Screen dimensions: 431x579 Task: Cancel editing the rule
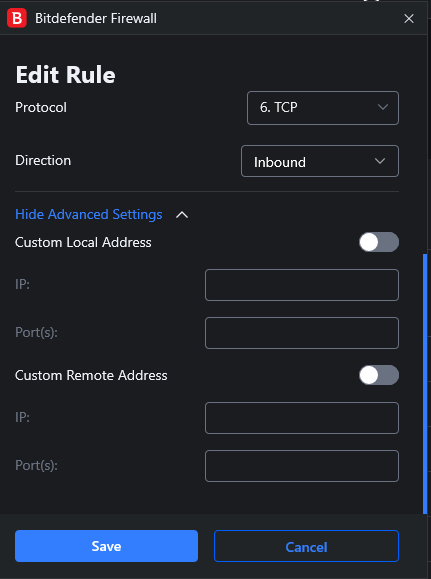point(306,546)
